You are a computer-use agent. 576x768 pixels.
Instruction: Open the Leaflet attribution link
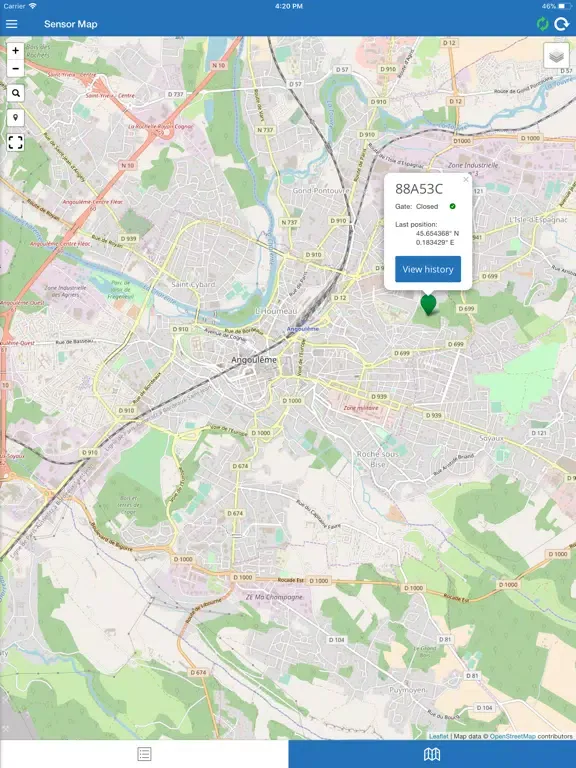click(x=439, y=736)
